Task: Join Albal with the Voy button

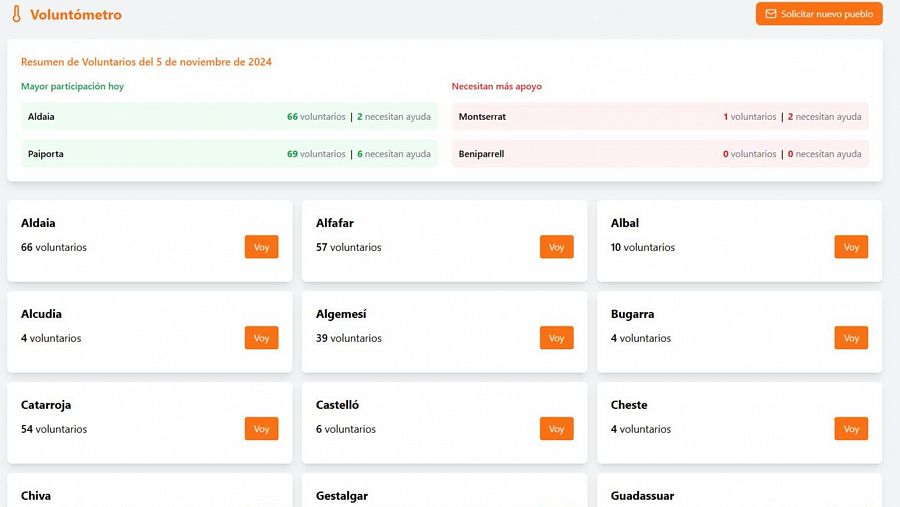Action: tap(851, 247)
